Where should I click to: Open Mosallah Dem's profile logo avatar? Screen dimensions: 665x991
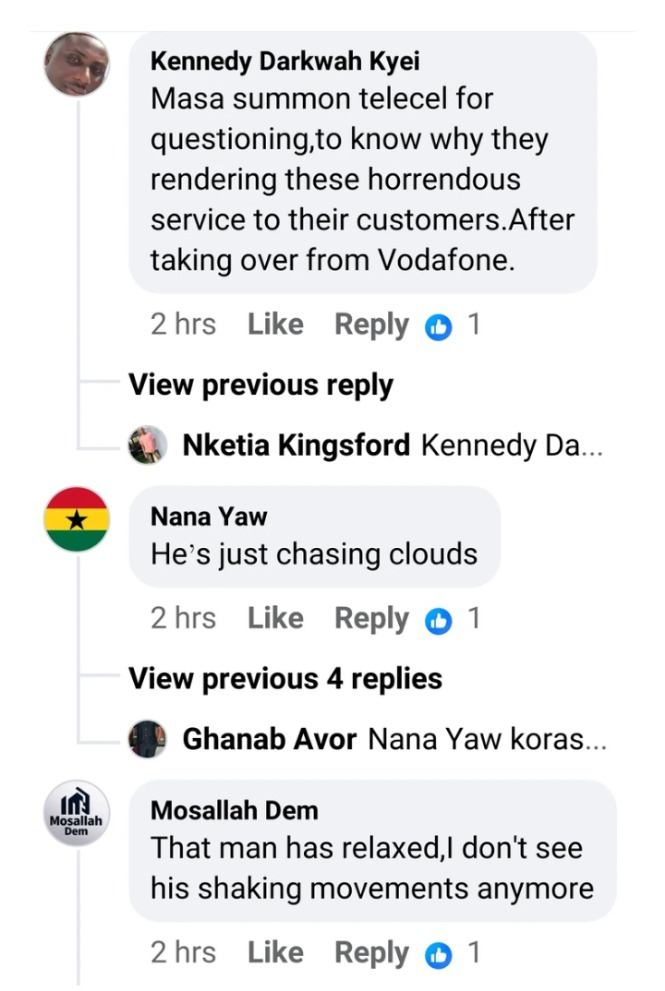77,814
